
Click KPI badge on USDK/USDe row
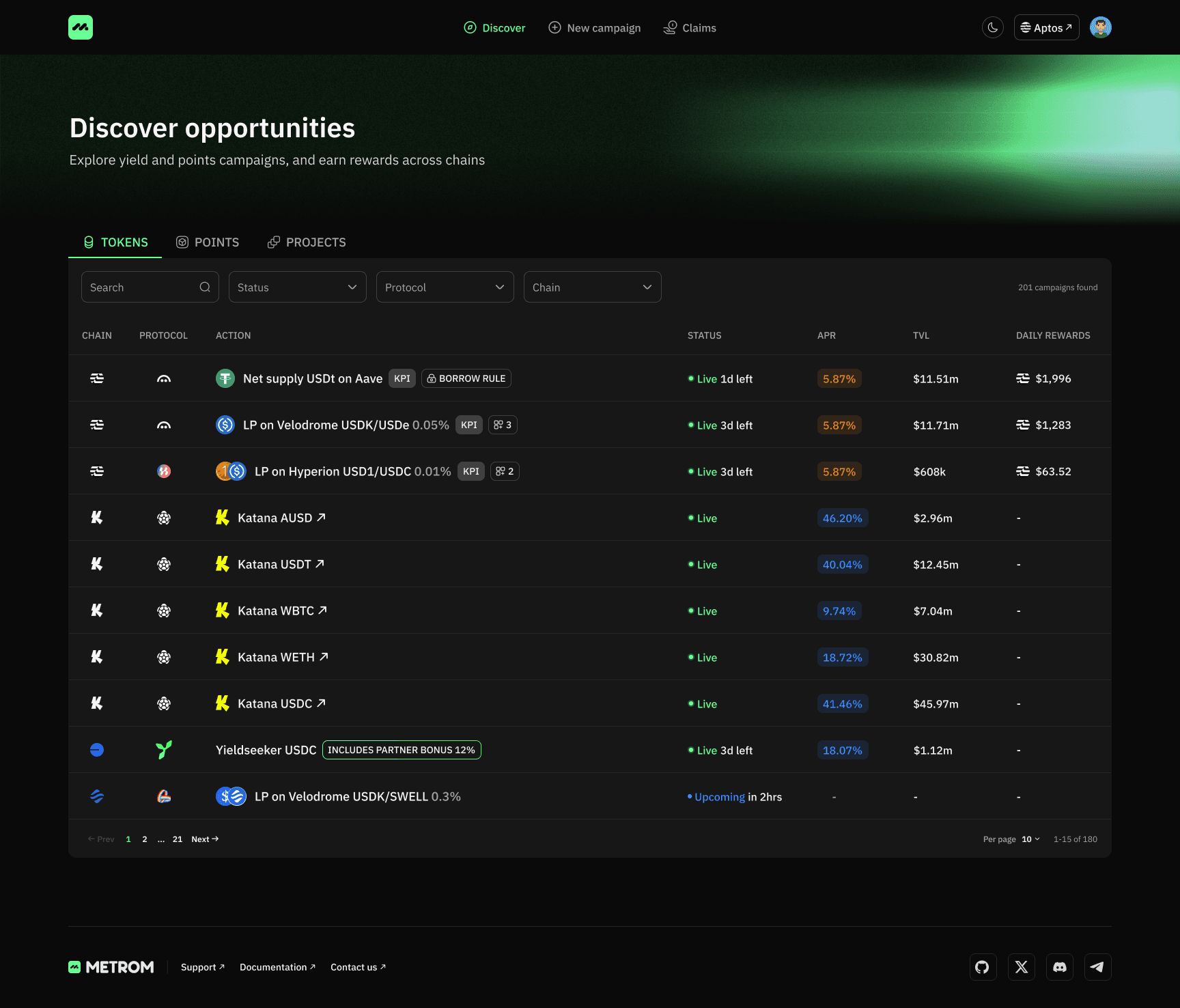pos(469,425)
